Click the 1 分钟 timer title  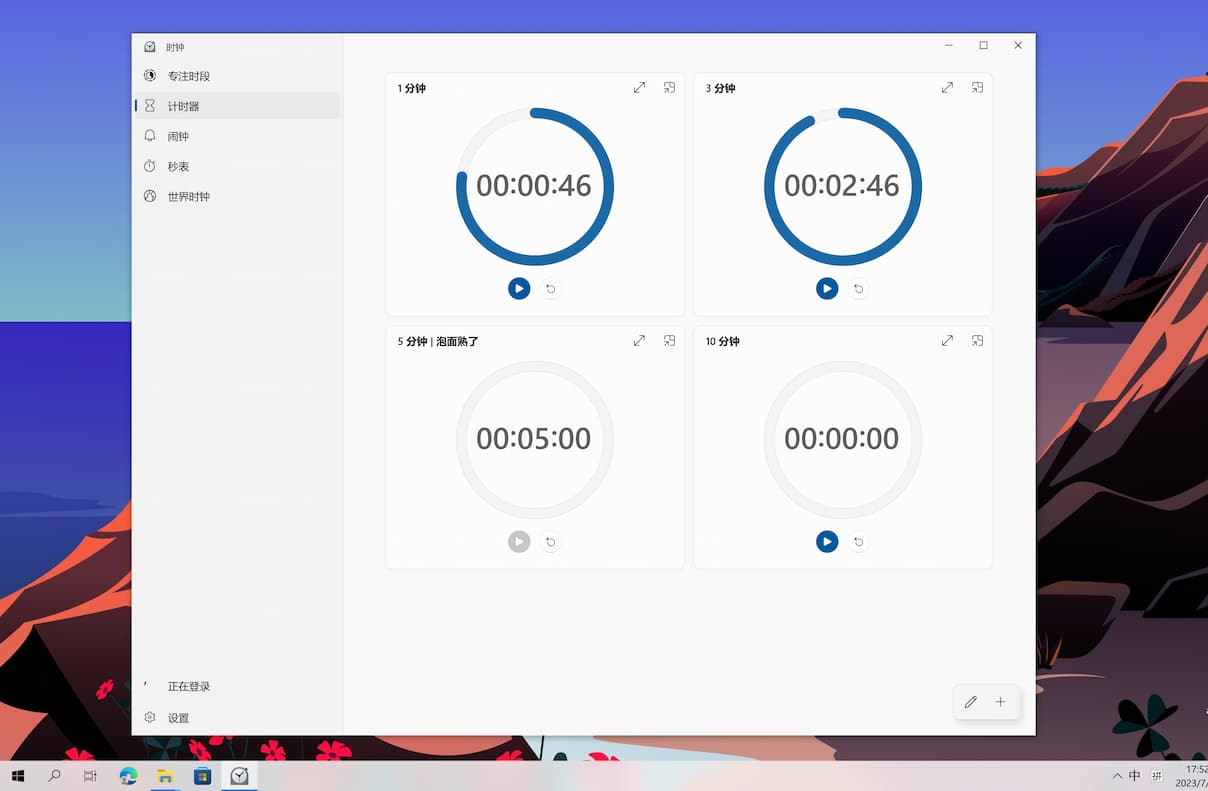point(411,88)
